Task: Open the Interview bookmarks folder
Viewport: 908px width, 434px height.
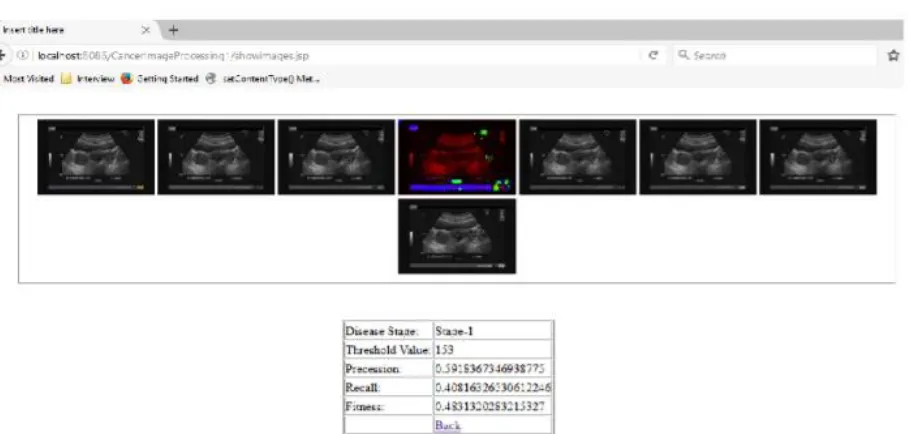Action: 88,79
